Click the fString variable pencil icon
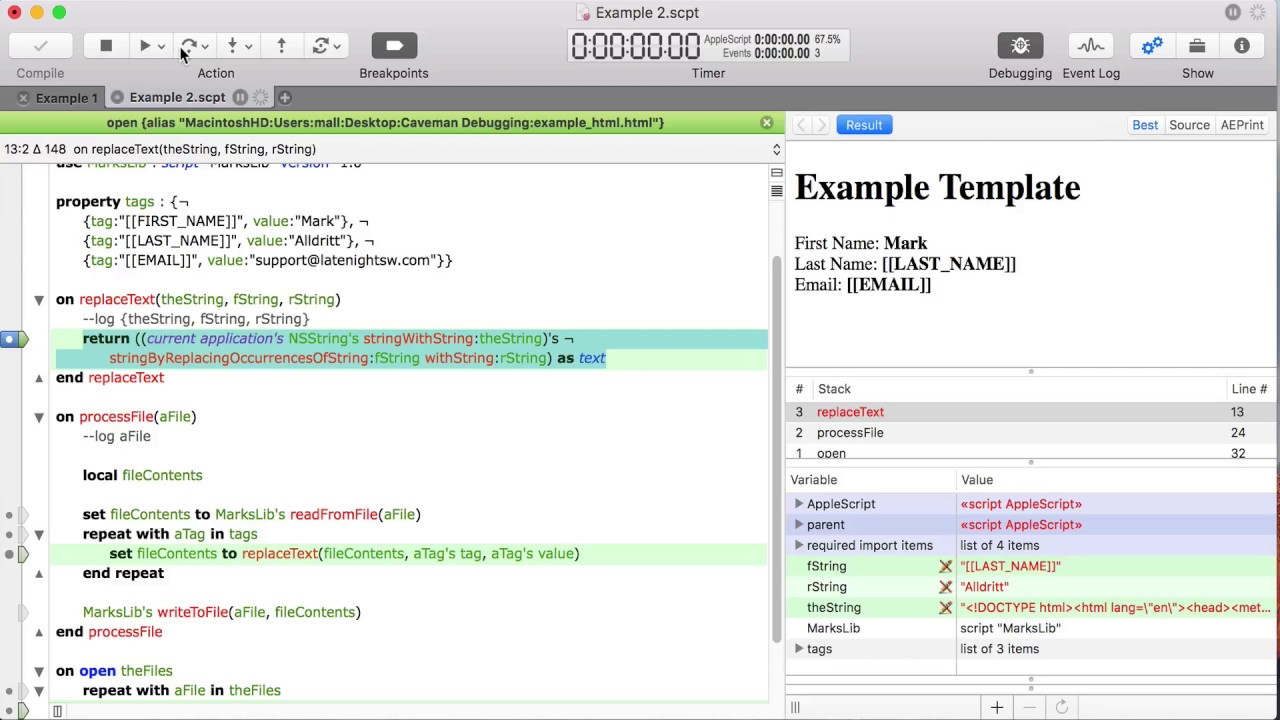This screenshot has height=720, width=1280. pyautogui.click(x=945, y=566)
